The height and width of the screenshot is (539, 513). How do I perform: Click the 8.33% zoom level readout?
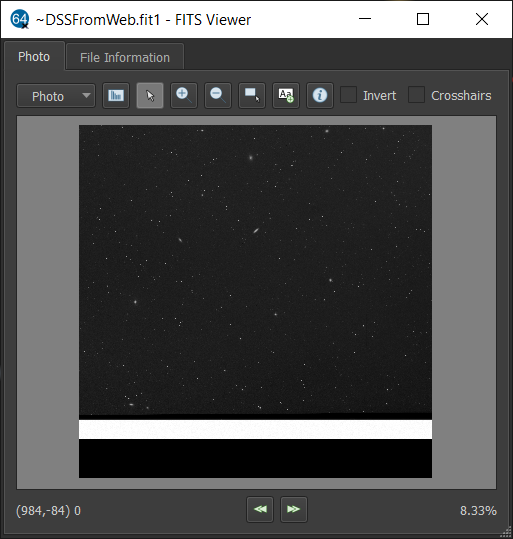click(478, 510)
